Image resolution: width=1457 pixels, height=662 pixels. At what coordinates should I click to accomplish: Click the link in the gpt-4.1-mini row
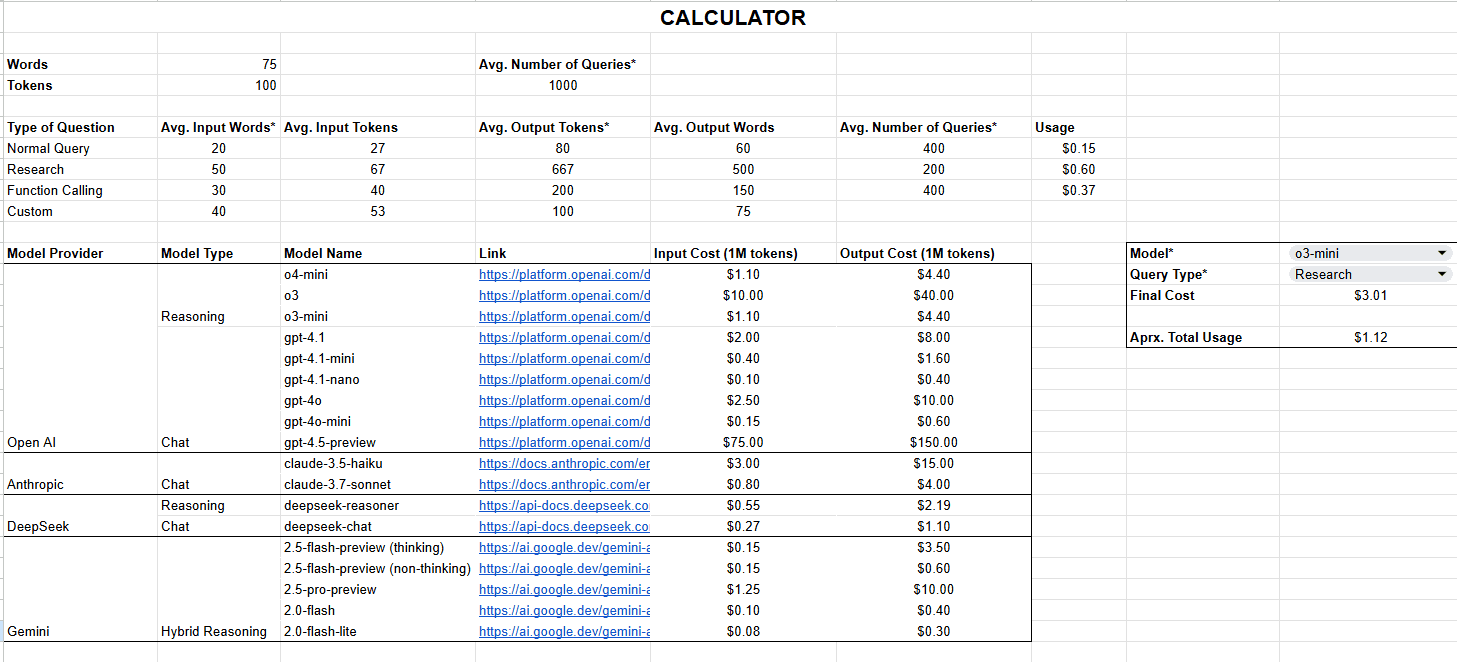(x=565, y=358)
